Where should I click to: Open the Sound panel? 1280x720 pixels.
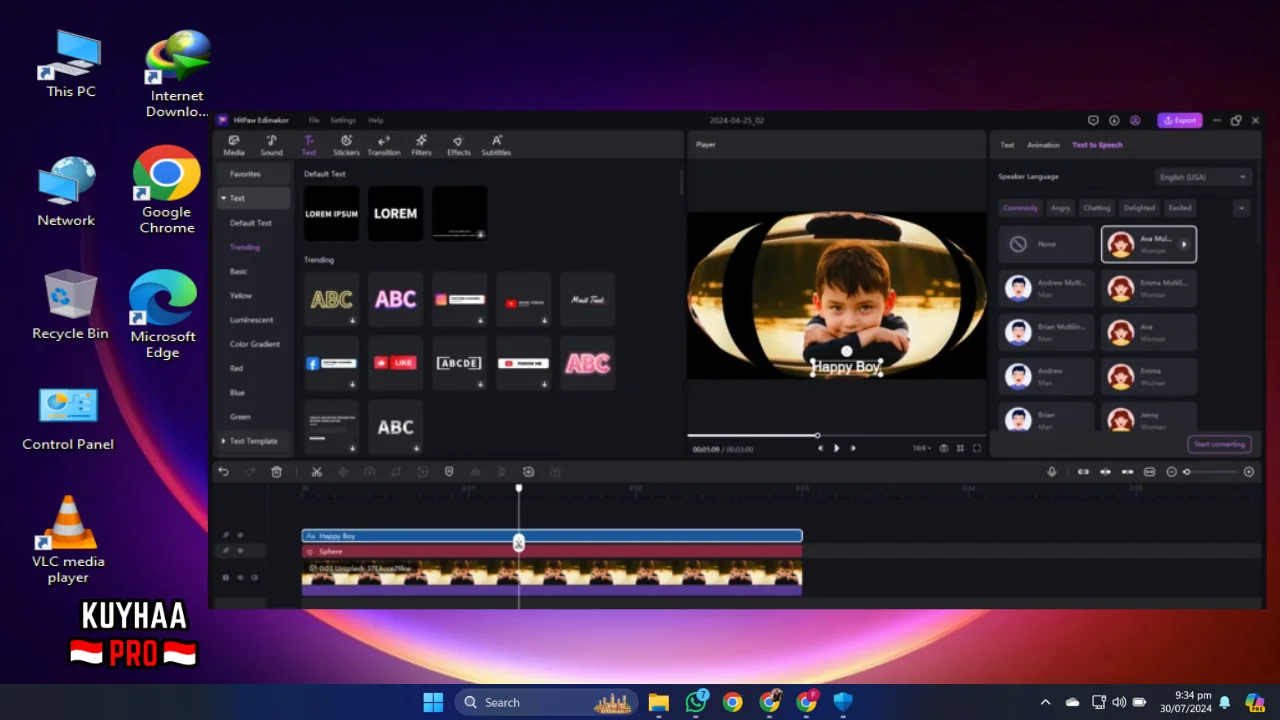[x=271, y=145]
